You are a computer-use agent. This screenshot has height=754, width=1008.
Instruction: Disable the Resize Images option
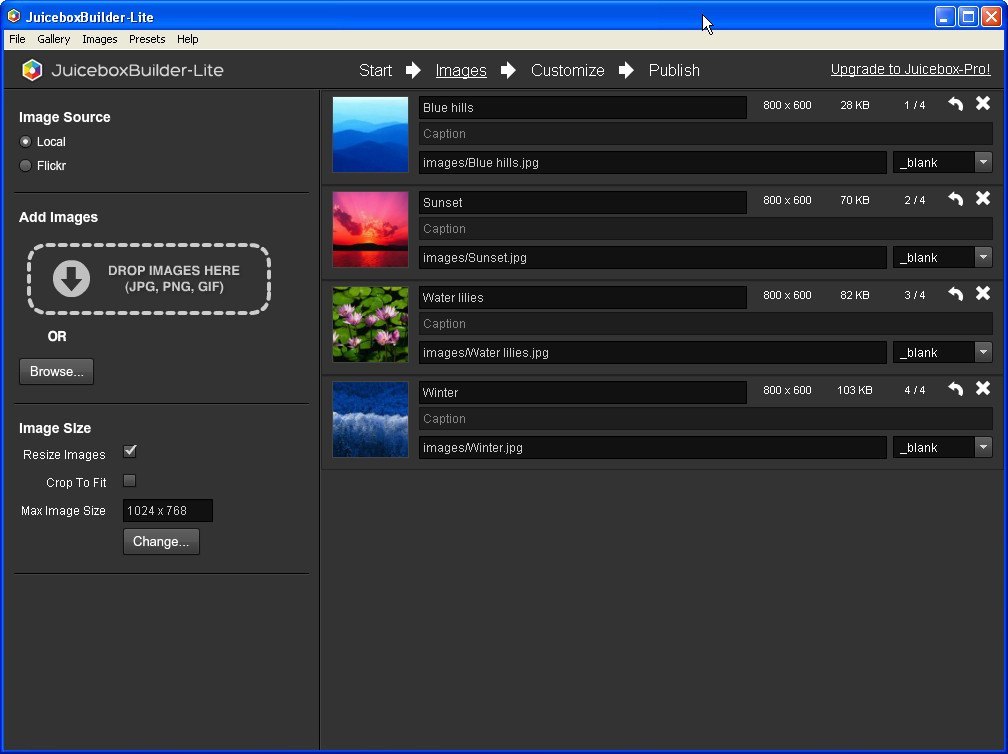click(x=129, y=452)
